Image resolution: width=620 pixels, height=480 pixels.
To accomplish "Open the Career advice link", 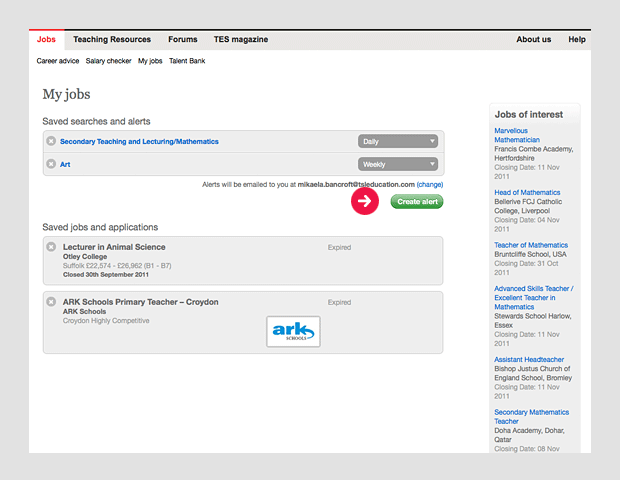I will tap(58, 61).
